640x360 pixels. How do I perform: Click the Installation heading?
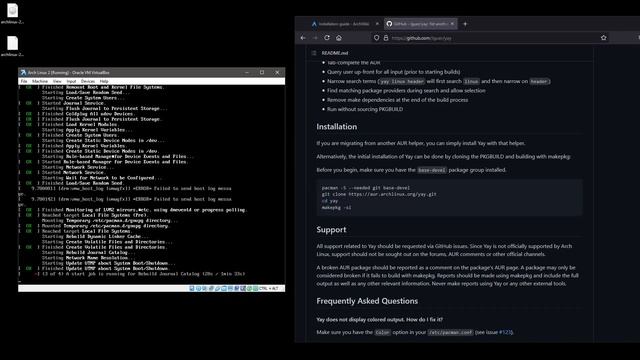(x=337, y=127)
